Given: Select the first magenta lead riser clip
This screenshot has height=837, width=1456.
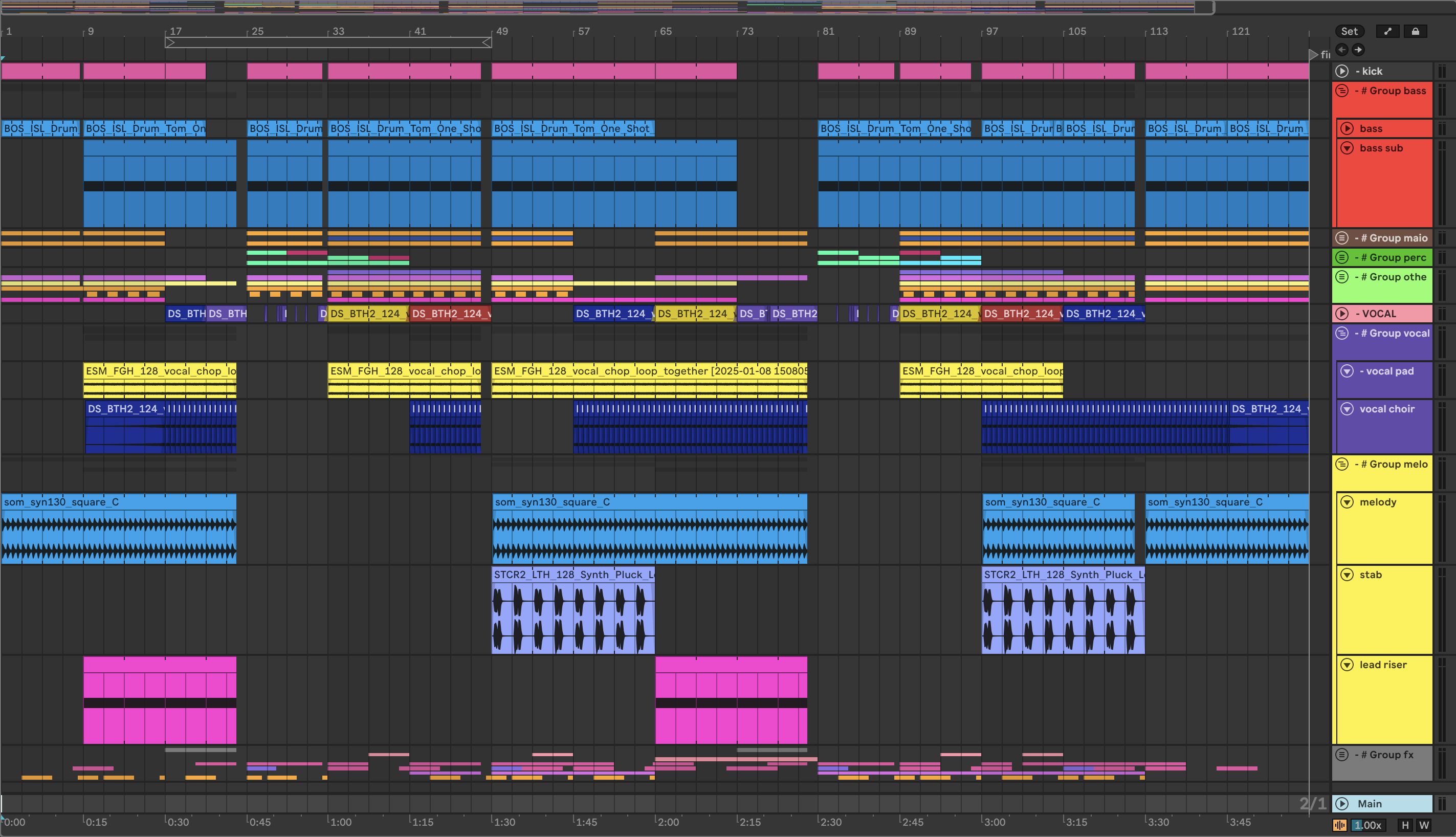Looking at the screenshot, I should click(x=160, y=700).
